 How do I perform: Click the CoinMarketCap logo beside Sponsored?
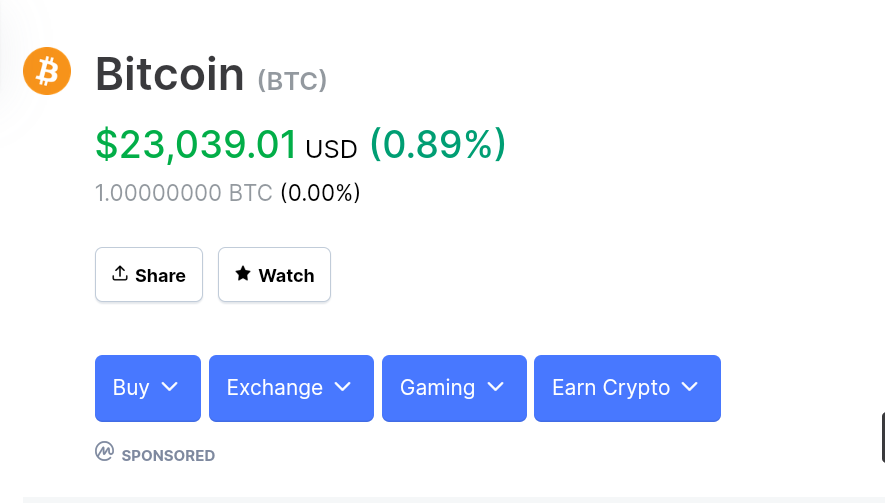(x=104, y=452)
